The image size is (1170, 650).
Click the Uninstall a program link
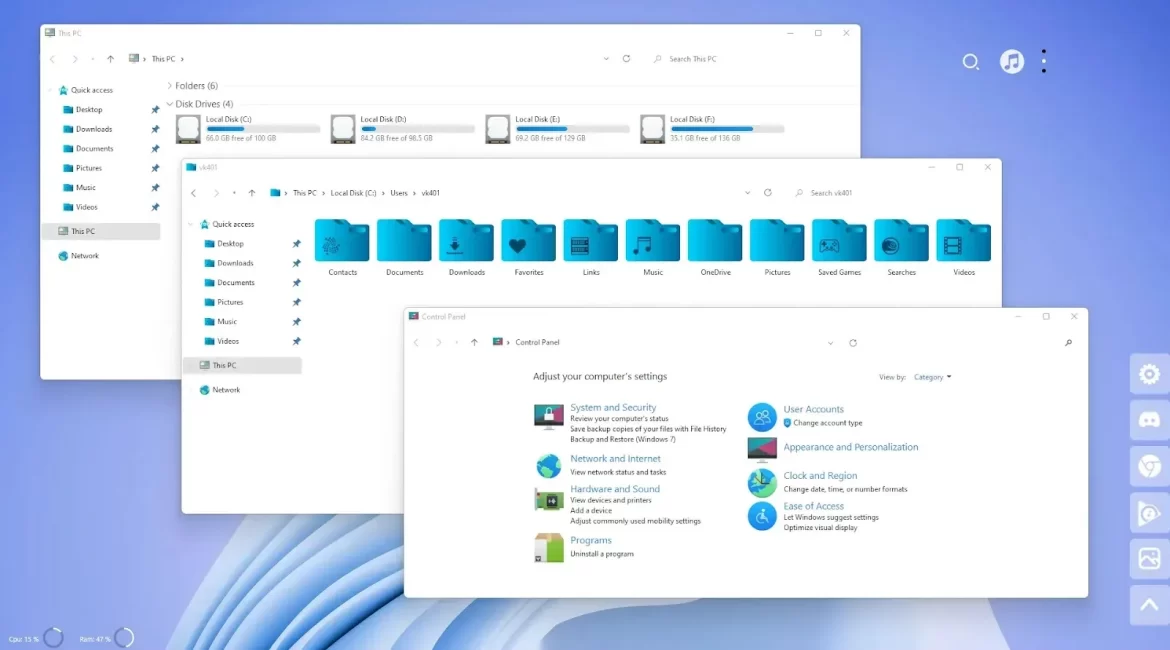602,554
